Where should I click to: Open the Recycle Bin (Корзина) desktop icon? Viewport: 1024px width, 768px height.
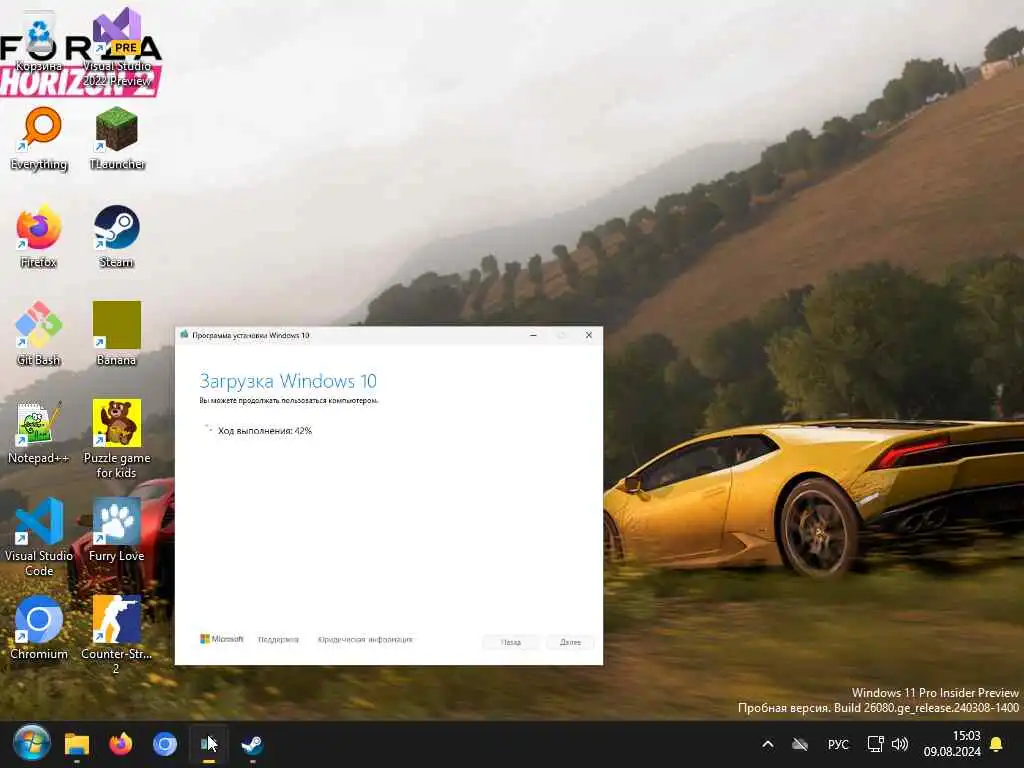tap(39, 40)
